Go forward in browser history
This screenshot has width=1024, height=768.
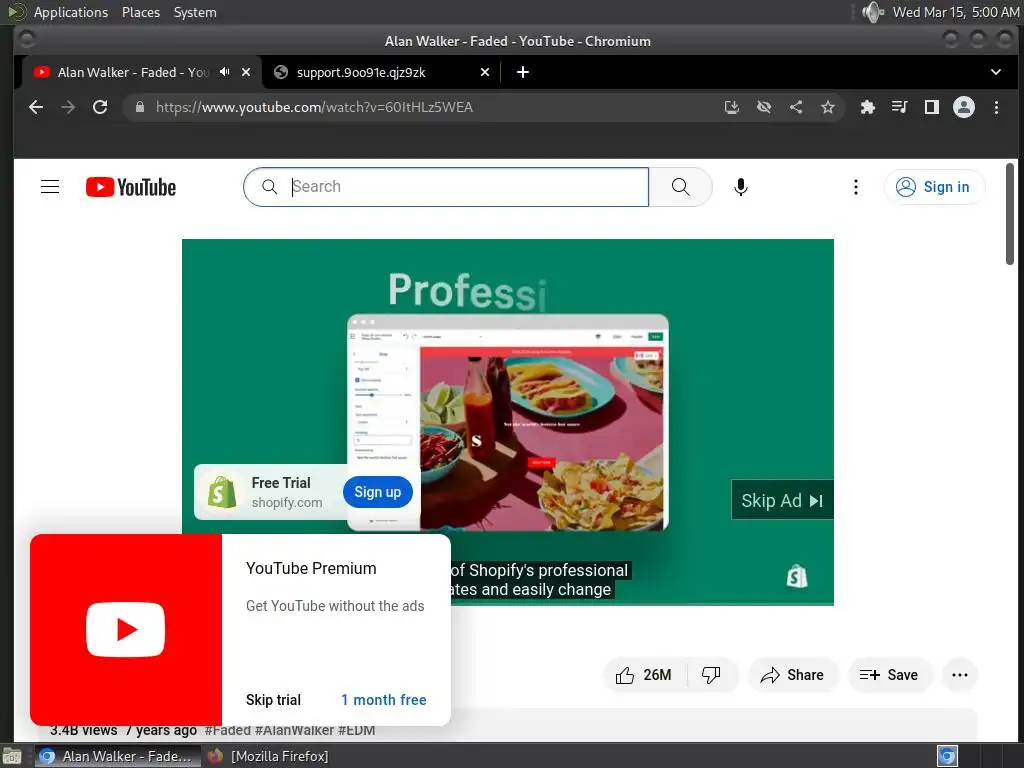(x=68, y=107)
